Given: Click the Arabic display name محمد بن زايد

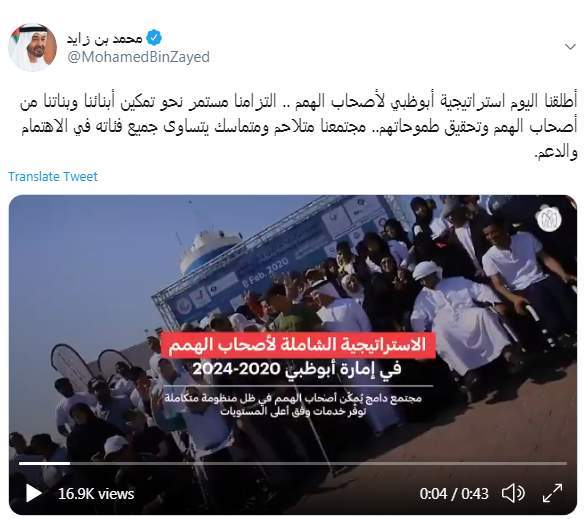Looking at the screenshot, I should click(x=104, y=38).
